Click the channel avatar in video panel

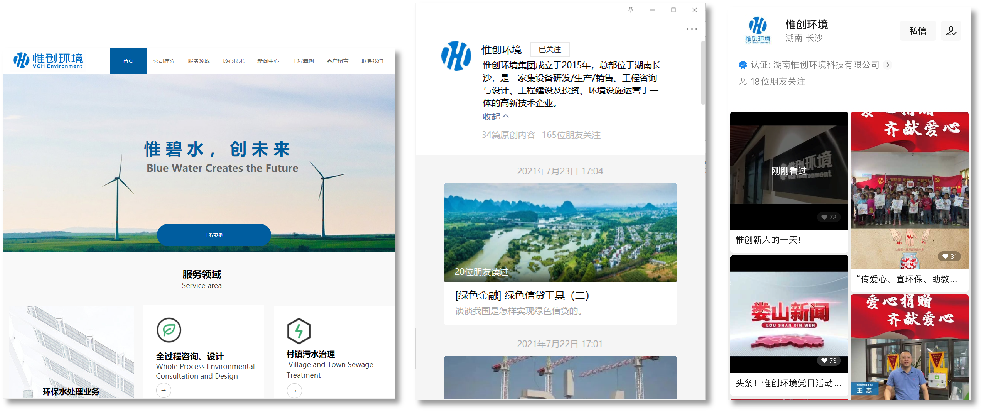pos(758,29)
